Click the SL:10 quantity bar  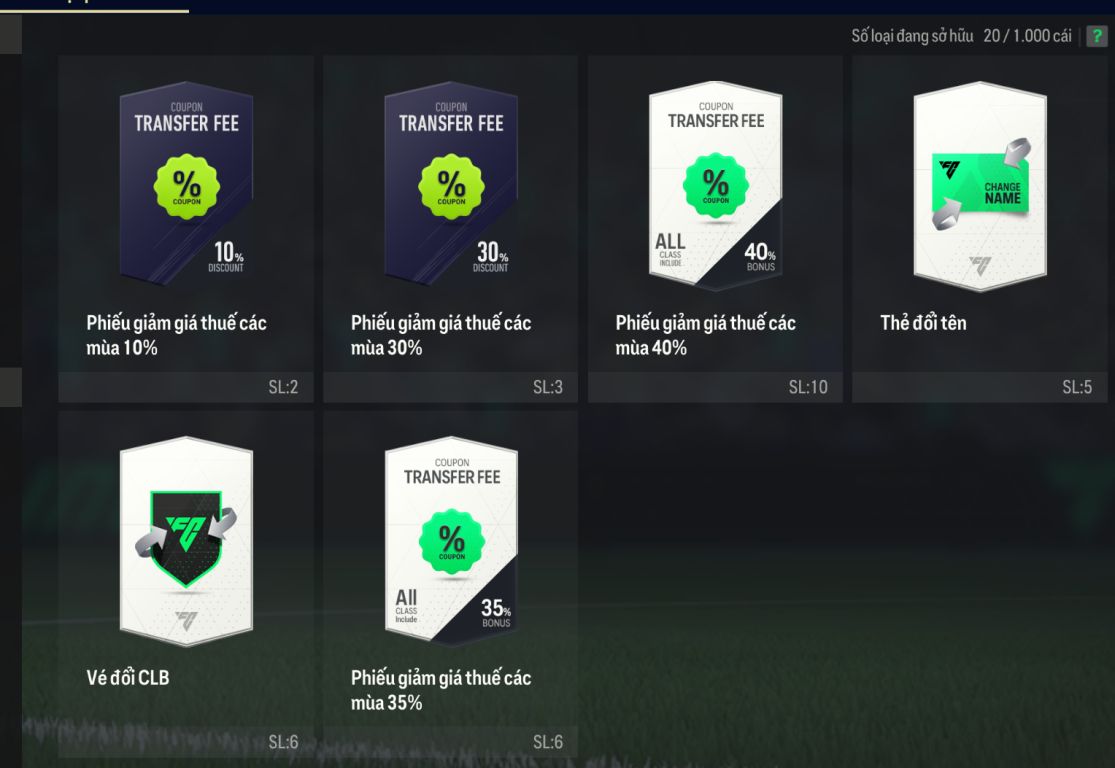tap(715, 387)
